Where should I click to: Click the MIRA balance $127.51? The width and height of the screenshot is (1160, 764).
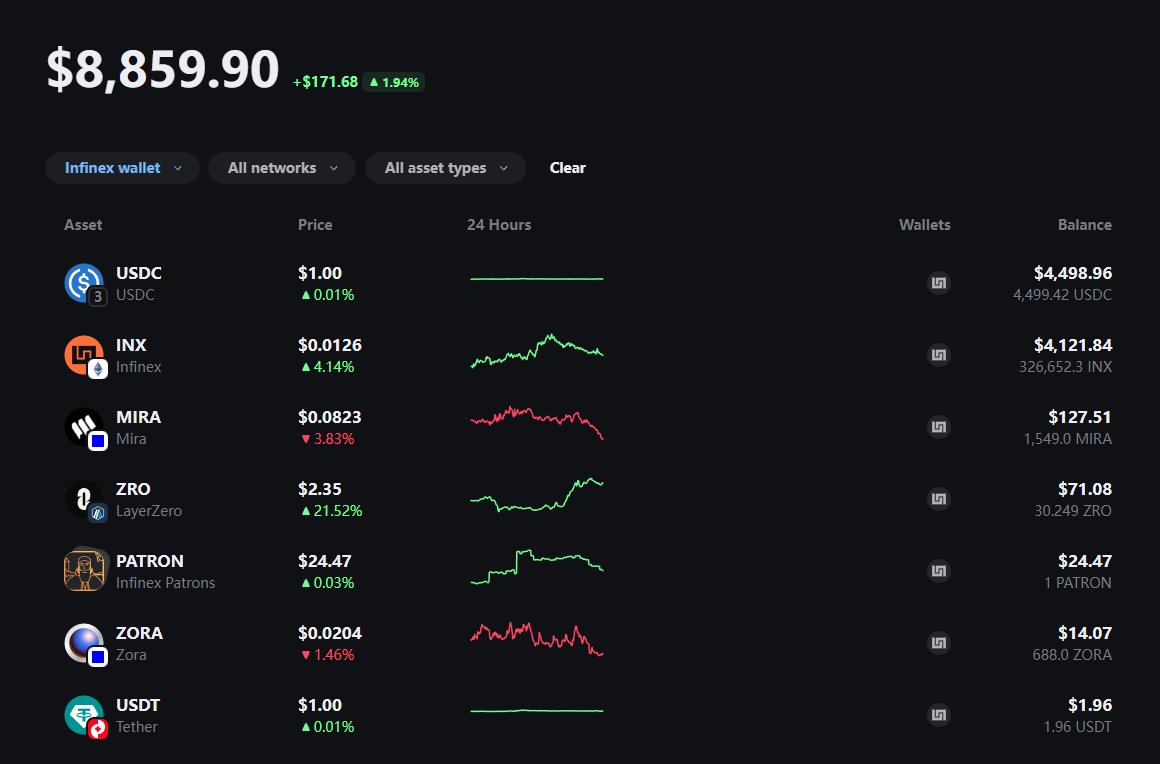[x=1080, y=417]
